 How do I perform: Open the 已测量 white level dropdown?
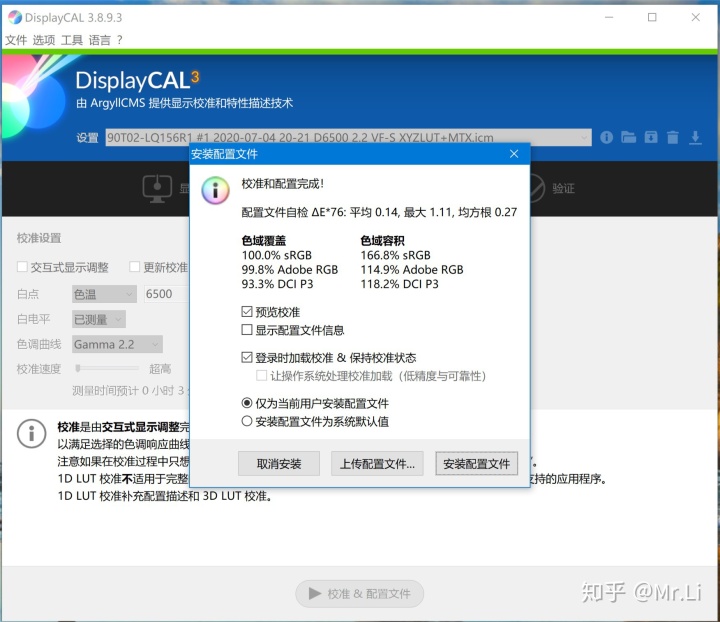click(99, 319)
